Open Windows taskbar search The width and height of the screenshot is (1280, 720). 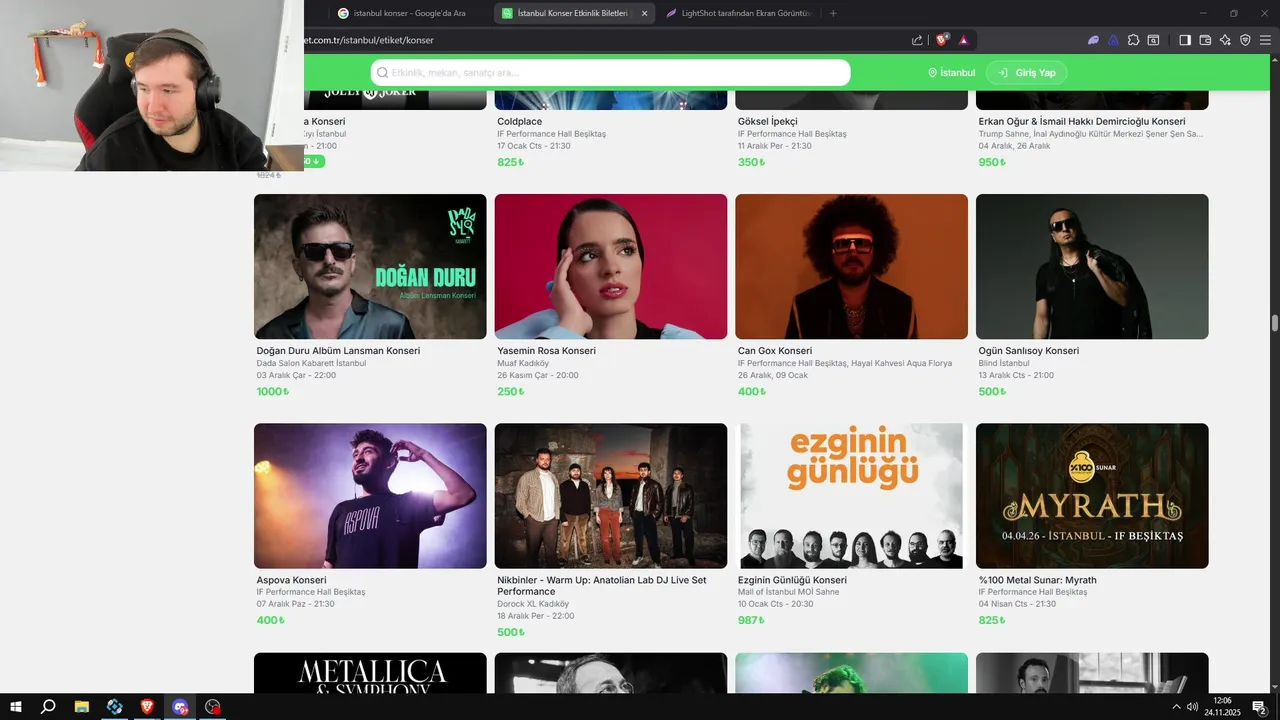tap(48, 707)
